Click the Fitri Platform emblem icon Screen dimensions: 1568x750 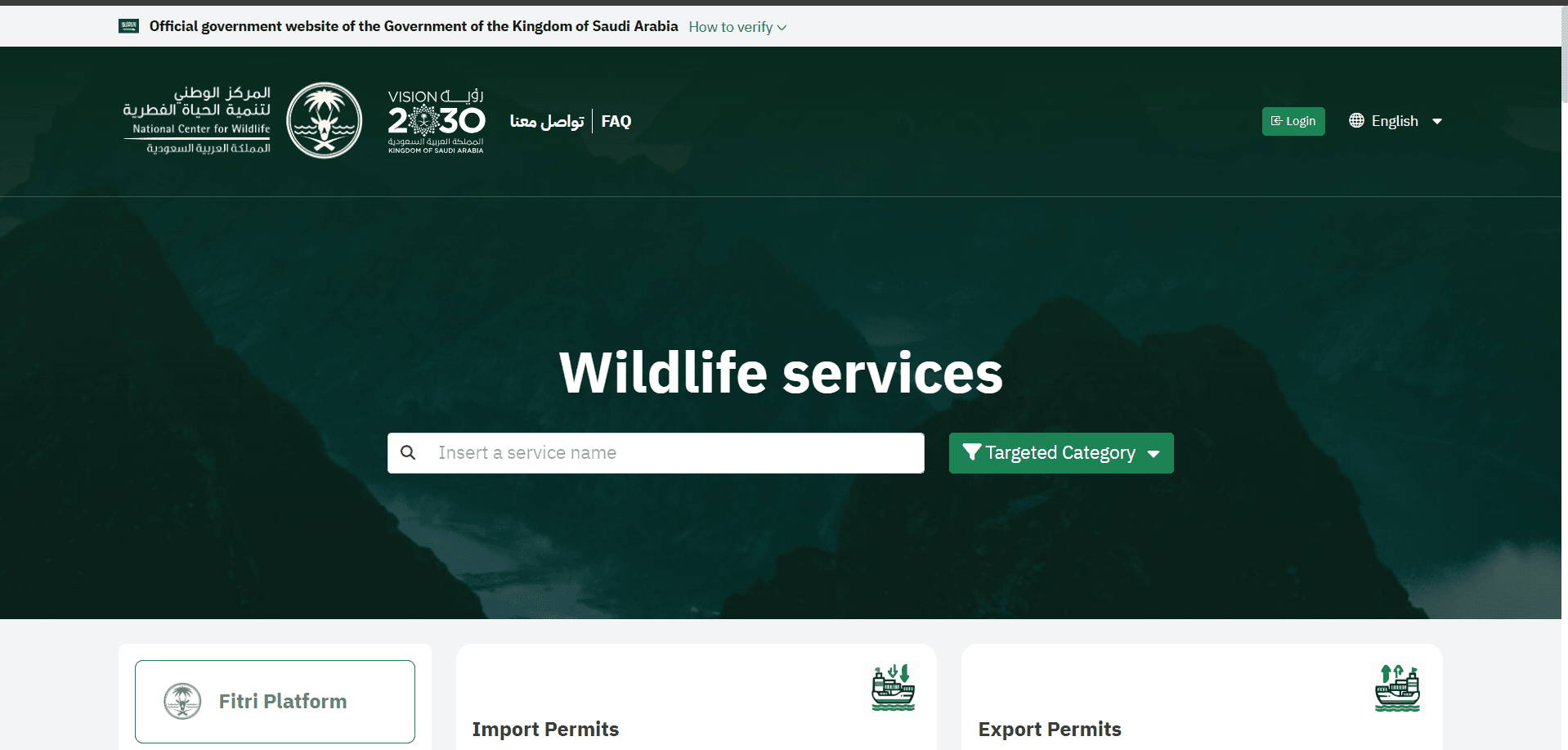(x=181, y=701)
